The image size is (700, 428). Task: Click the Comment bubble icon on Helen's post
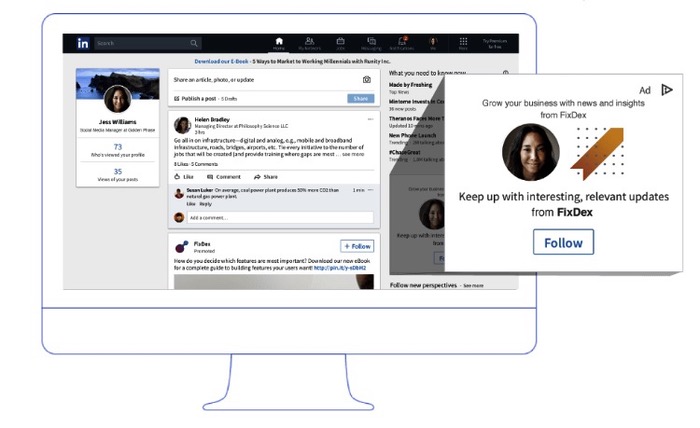[210, 177]
